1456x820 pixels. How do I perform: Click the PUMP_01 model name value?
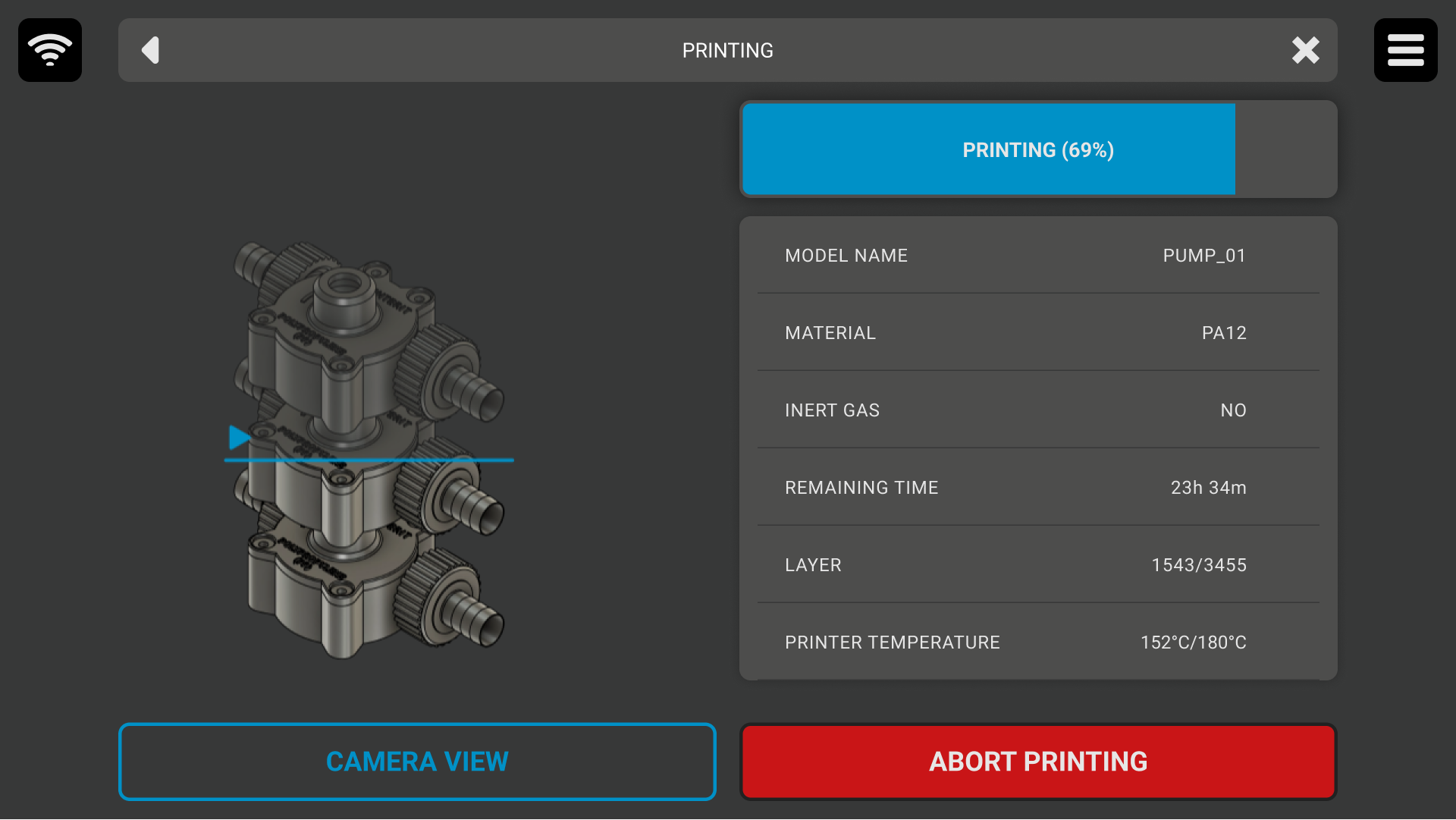tap(1203, 256)
